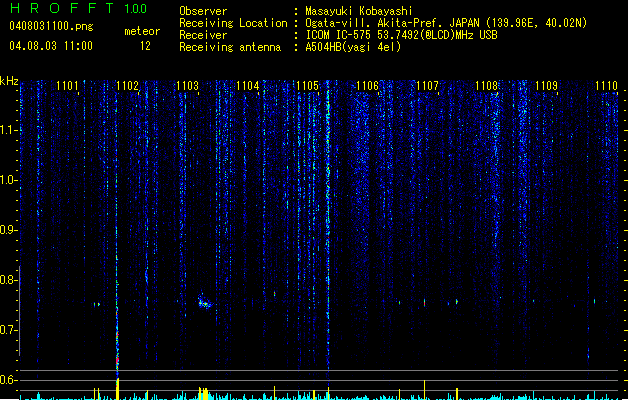
Task: Click the Receiving Location label
Action: (x=233, y=23)
